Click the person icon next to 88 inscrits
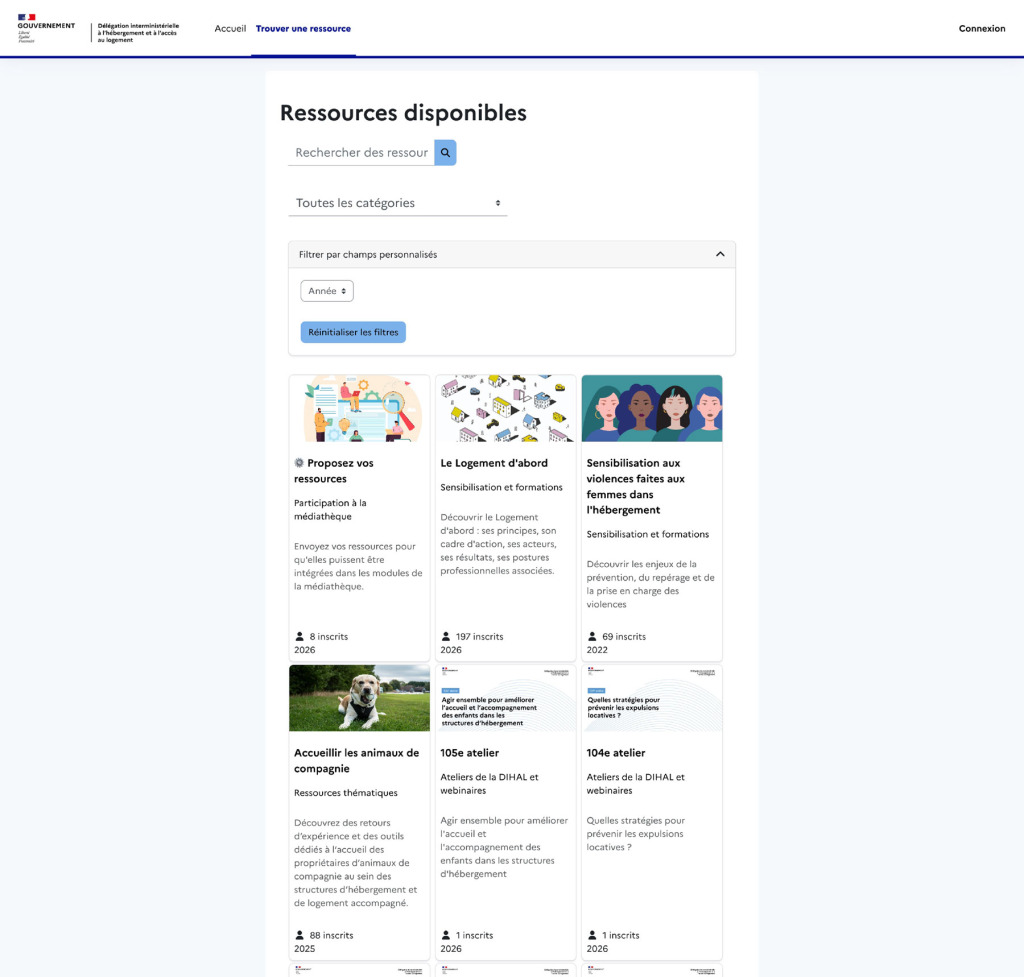 coord(300,935)
